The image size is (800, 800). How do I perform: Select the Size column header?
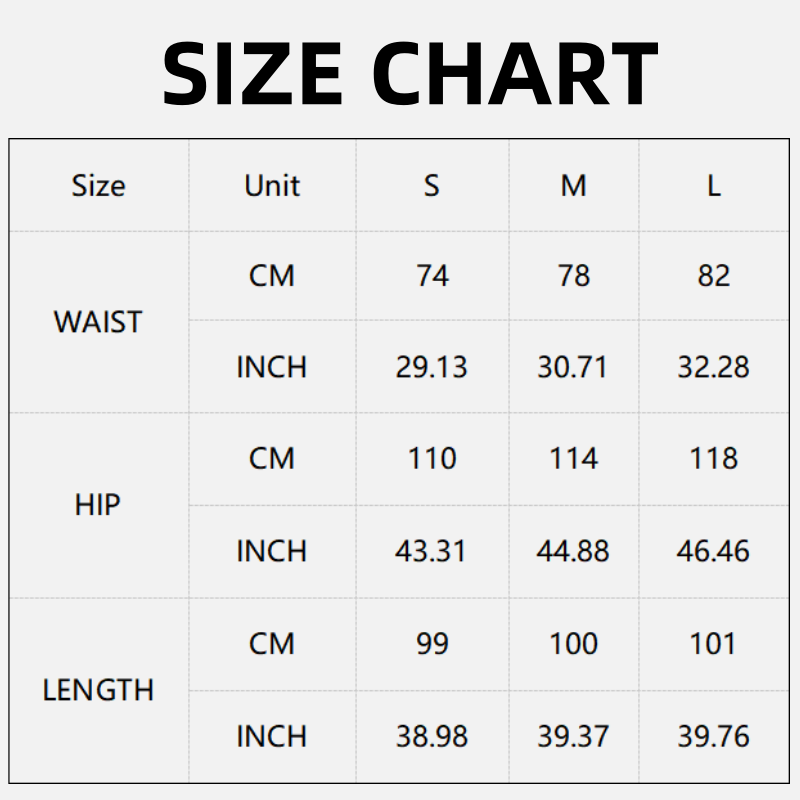pos(98,186)
